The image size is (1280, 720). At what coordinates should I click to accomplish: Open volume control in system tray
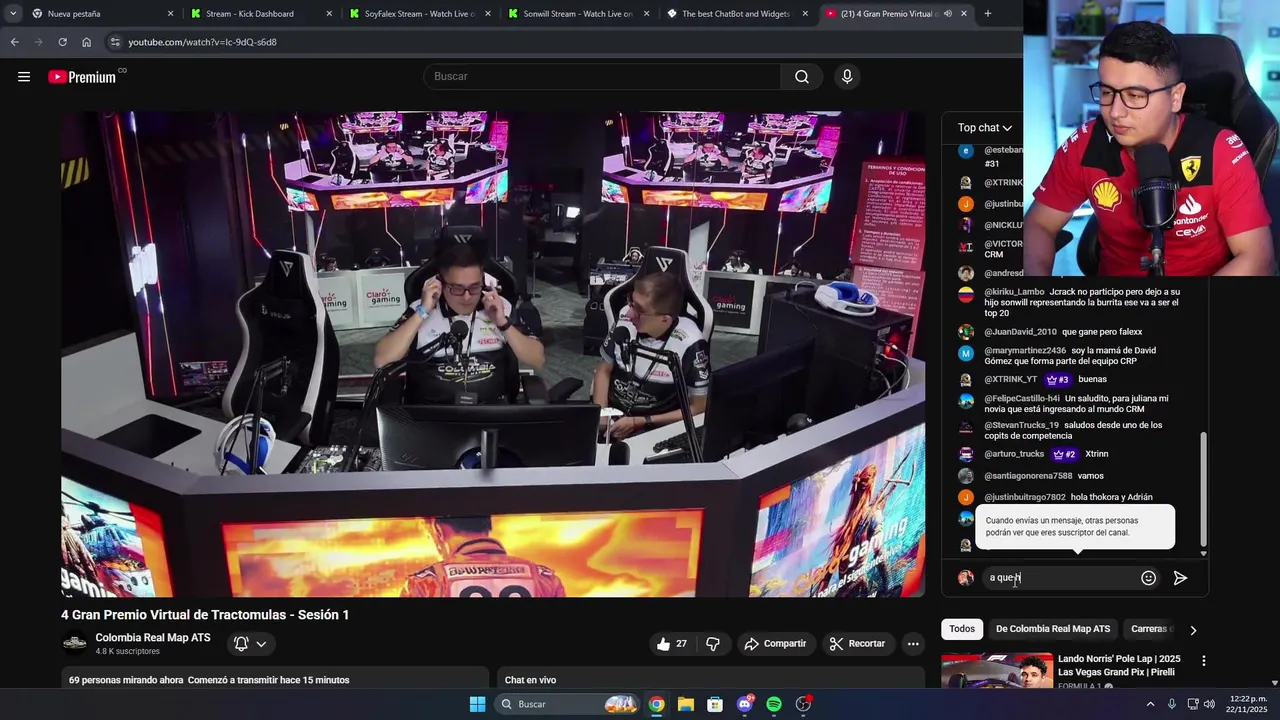point(1211,704)
